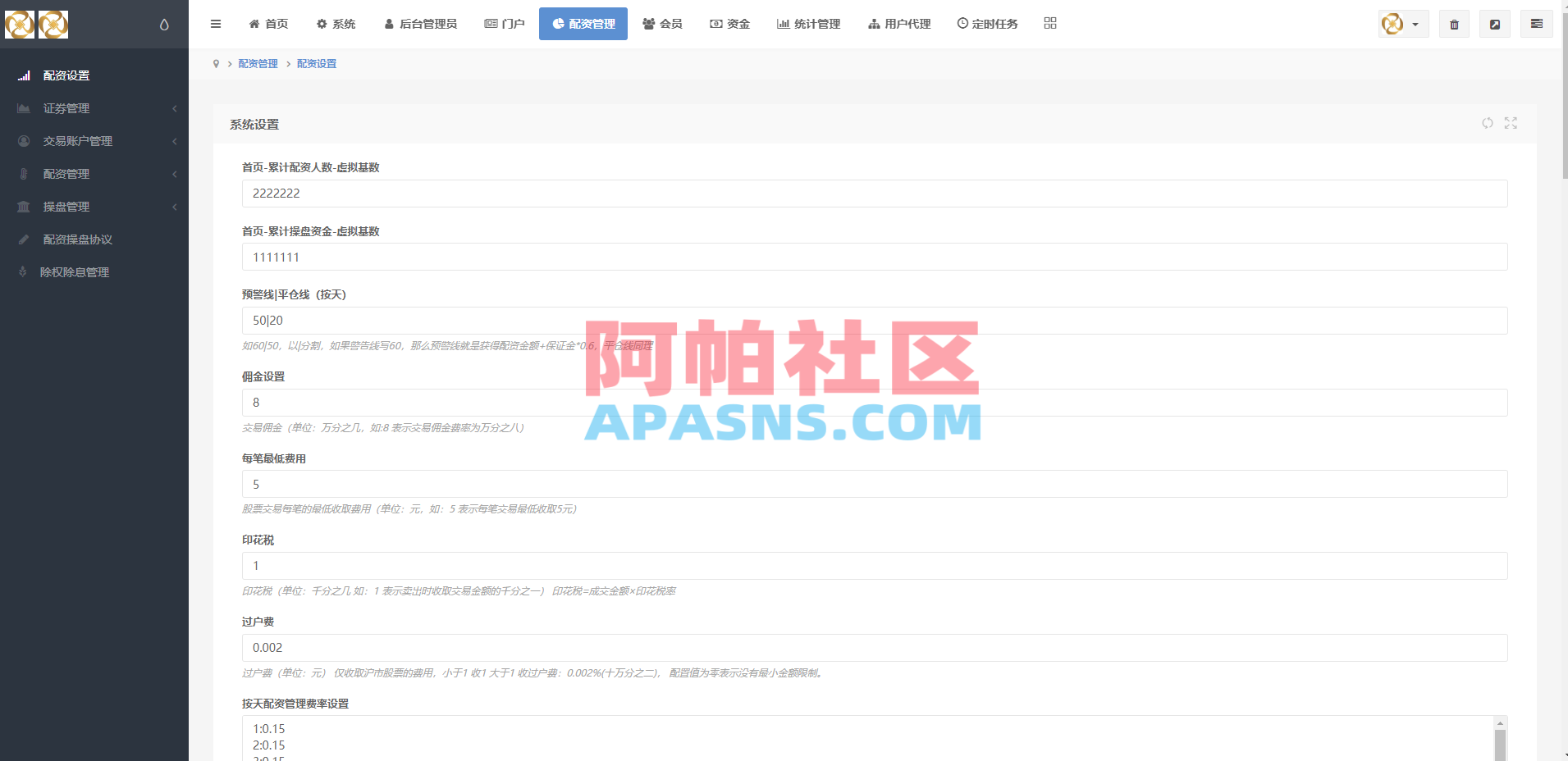Open 后台管理员 admin section icon
Image resolution: width=1568 pixels, height=761 pixels.
tap(388, 24)
